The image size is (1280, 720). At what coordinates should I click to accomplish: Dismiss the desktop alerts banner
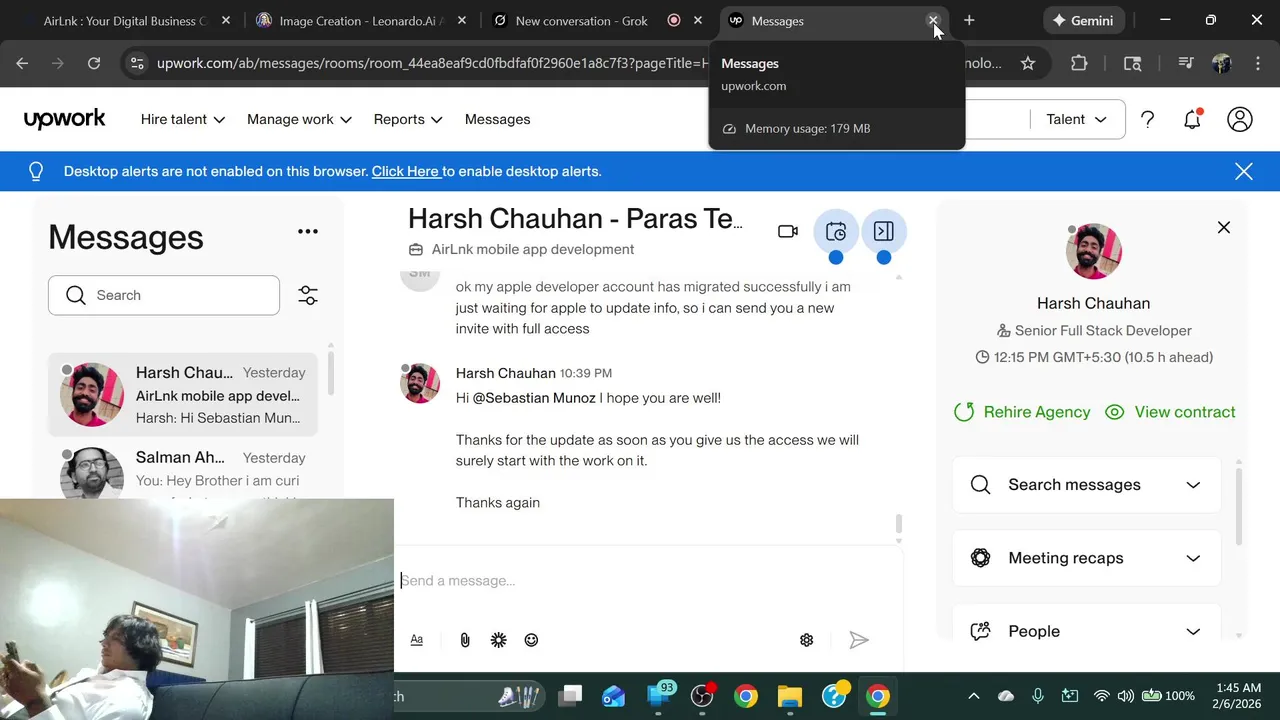point(1244,172)
